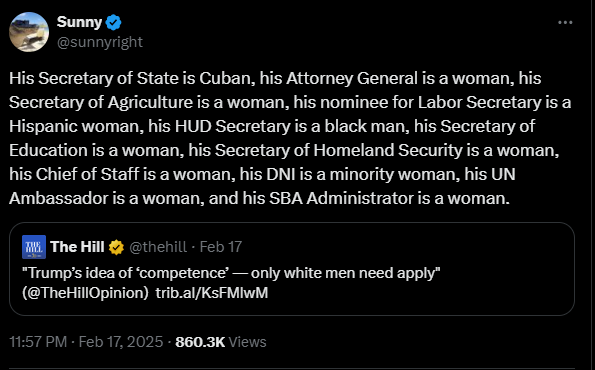Click The Hill logo avatar
Image resolution: width=595 pixels, height=370 pixels.
click(x=34, y=247)
